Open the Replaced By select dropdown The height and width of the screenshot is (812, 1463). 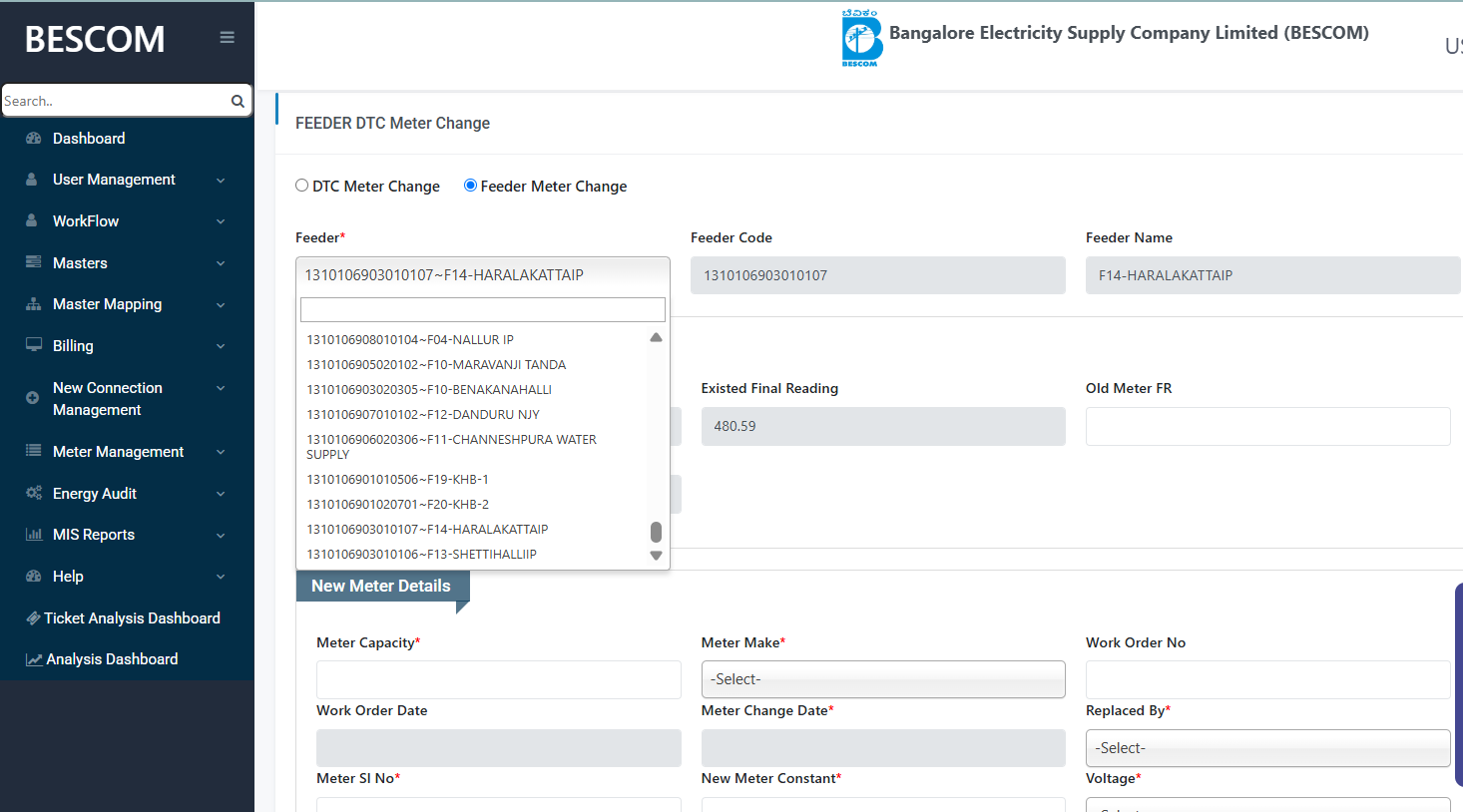click(x=1267, y=748)
